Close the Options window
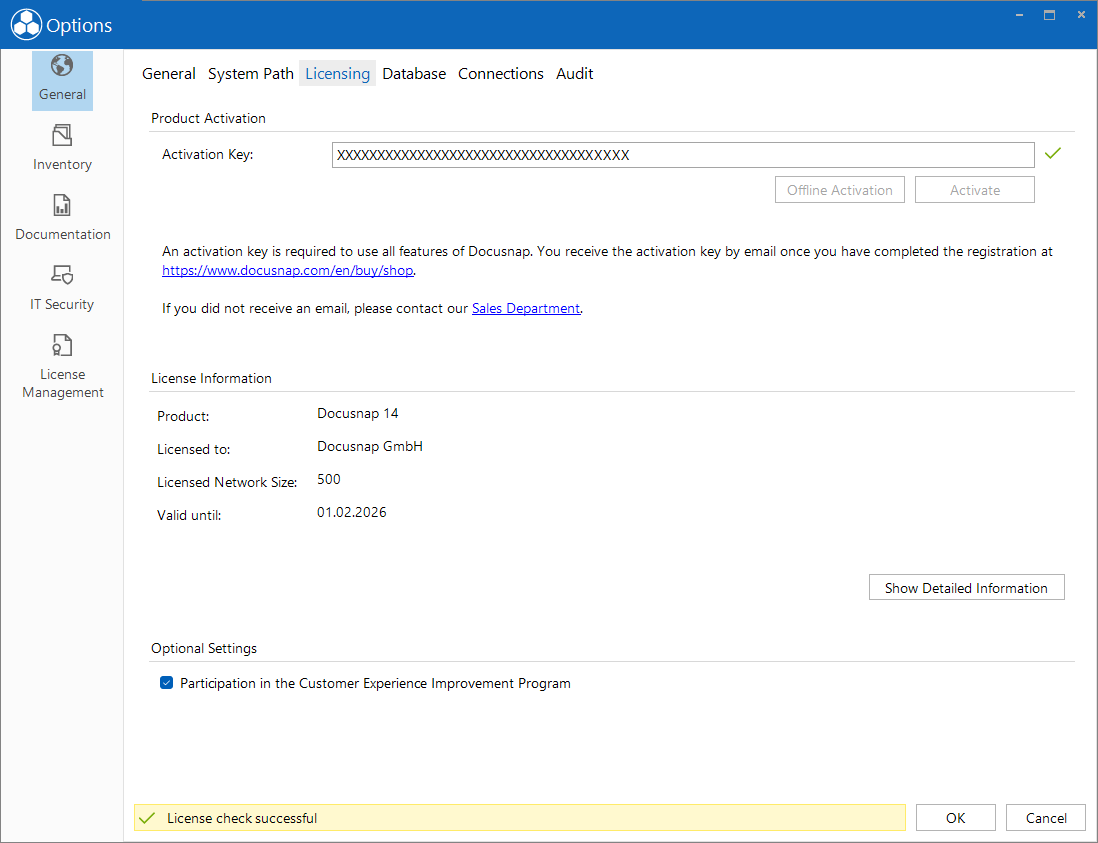Viewport: 1098px width, 843px height. pyautogui.click(x=1081, y=15)
